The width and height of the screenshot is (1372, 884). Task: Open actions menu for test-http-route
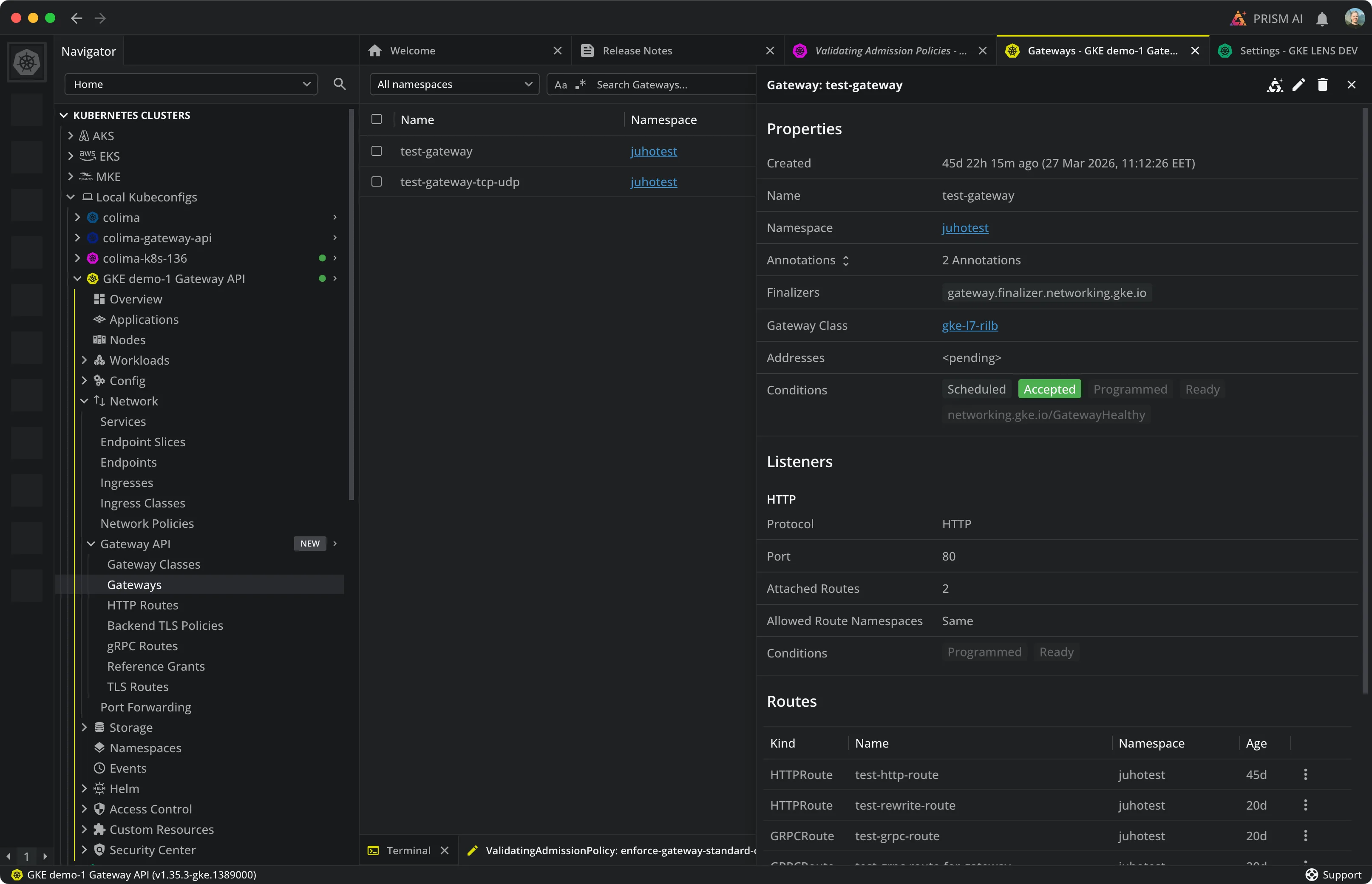click(x=1305, y=774)
